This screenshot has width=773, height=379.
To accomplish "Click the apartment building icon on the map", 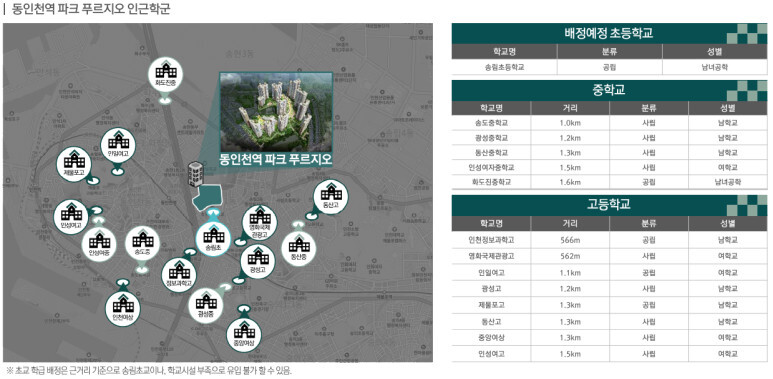I will click(196, 173).
